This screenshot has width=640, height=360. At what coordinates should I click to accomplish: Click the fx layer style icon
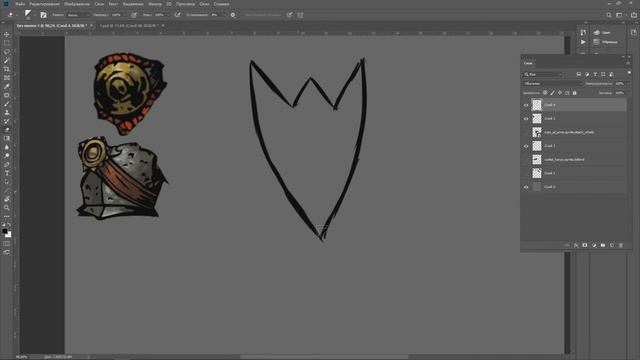576,245
